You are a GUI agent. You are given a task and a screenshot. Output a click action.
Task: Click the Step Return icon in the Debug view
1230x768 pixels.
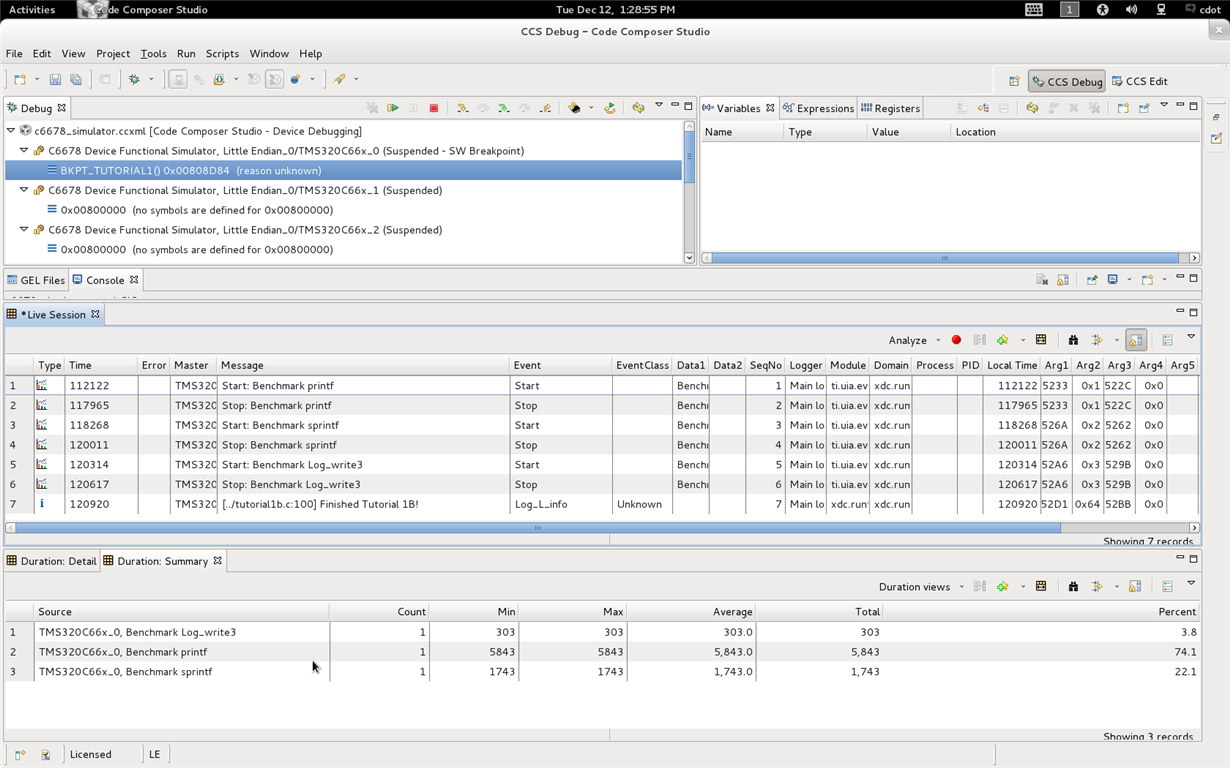coord(545,108)
